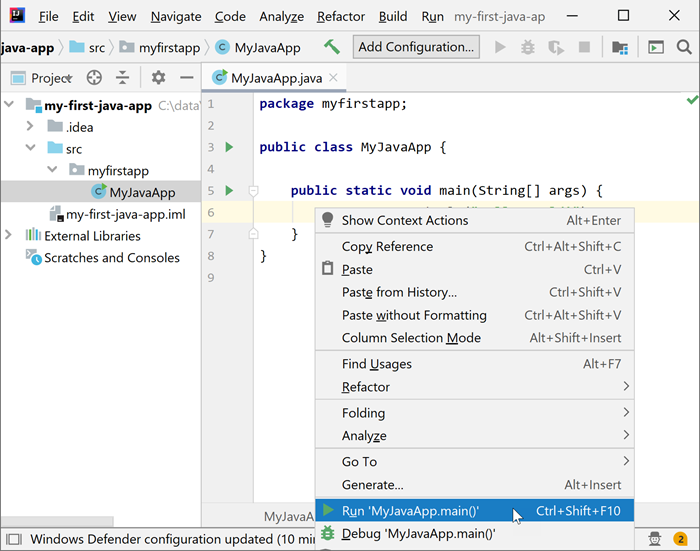The image size is (700, 551).
Task: Click the locate file crosshair icon
Action: tap(94, 78)
